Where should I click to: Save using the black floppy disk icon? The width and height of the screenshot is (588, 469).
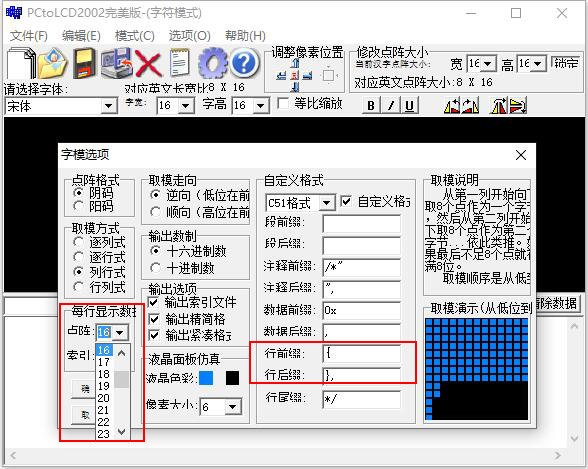click(84, 63)
